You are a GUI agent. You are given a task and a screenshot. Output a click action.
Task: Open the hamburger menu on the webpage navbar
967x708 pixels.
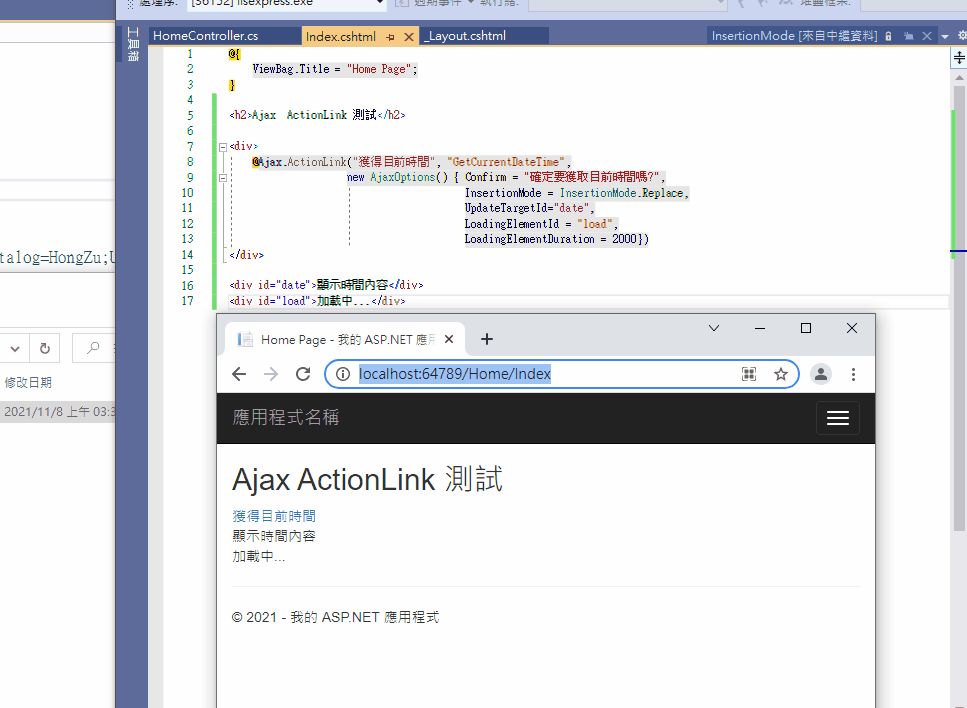point(837,417)
